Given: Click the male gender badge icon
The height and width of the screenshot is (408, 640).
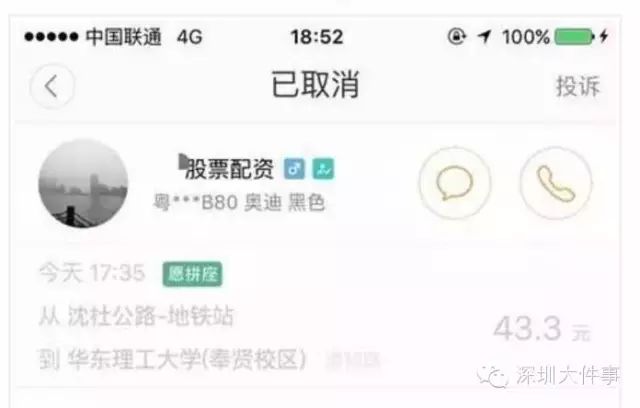Looking at the screenshot, I should point(294,169).
